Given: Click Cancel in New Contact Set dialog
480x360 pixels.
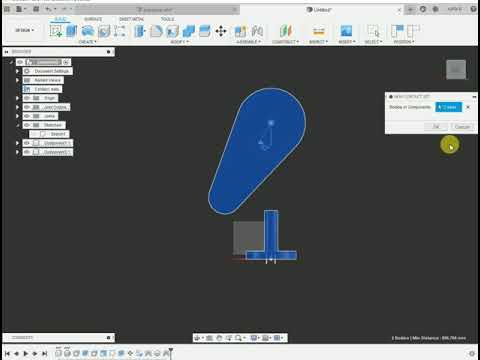Looking at the screenshot, I should [462, 127].
